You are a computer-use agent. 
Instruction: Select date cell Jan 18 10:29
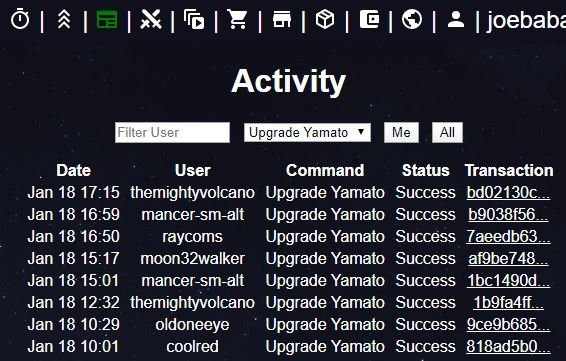[73, 325]
